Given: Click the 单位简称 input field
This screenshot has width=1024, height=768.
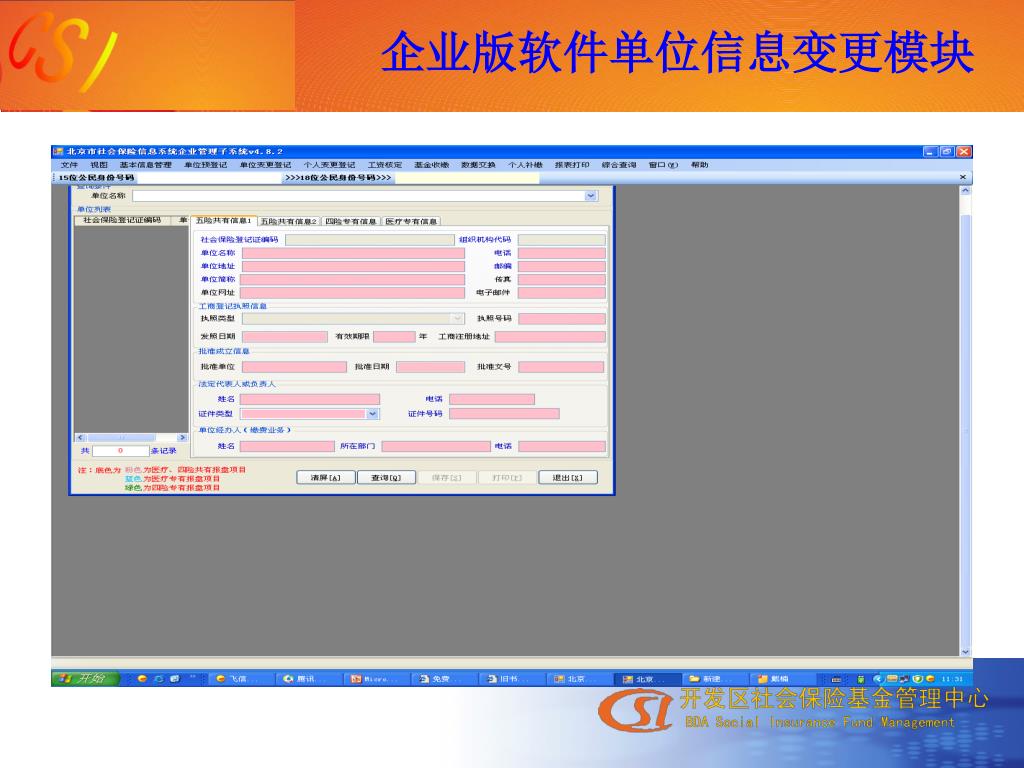Looking at the screenshot, I should pyautogui.click(x=353, y=280).
